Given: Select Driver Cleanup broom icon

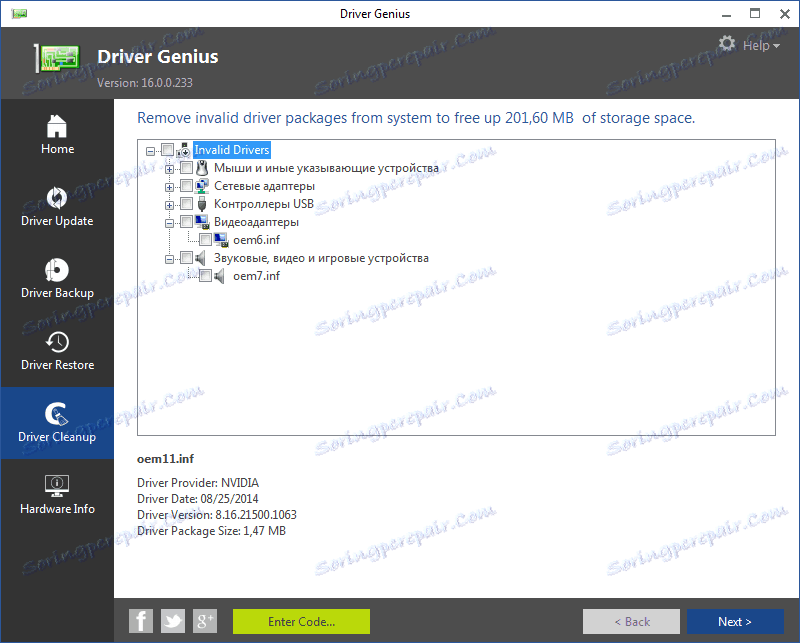Looking at the screenshot, I should tap(57, 414).
